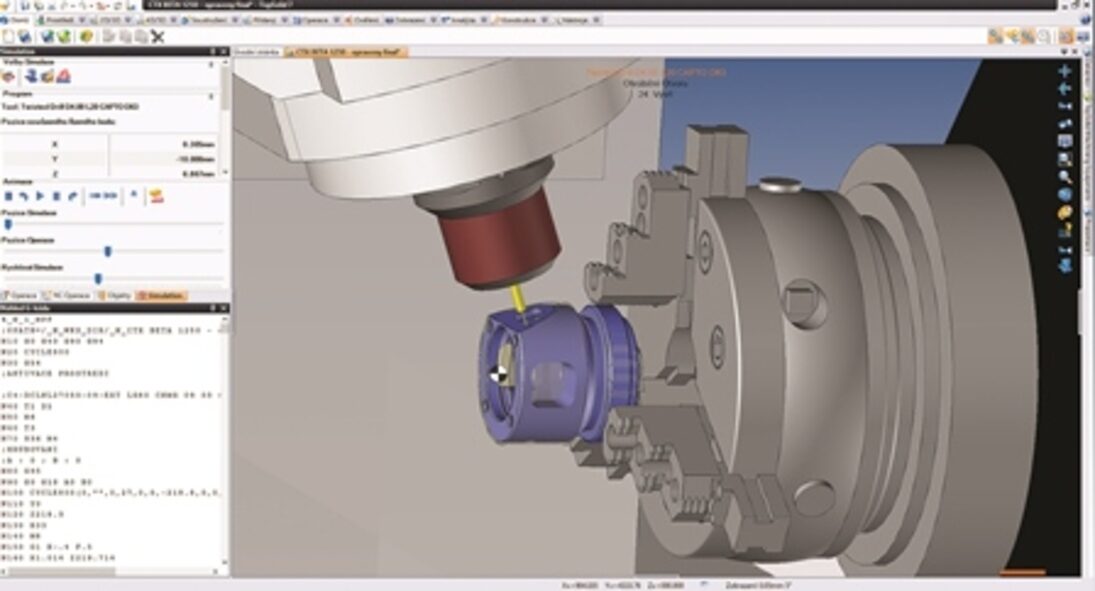Image resolution: width=1095 pixels, height=591 pixels.
Task: Close the NC code output panel
Action: pos(224,307)
